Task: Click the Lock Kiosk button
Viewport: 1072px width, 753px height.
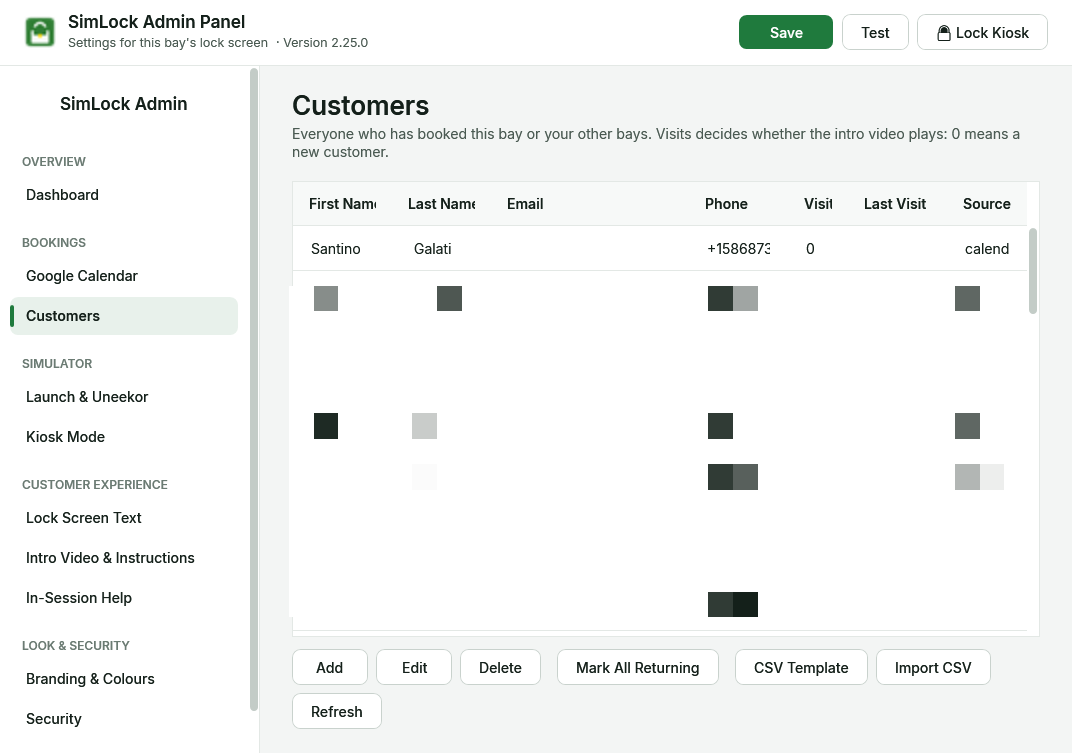Action: [x=982, y=32]
